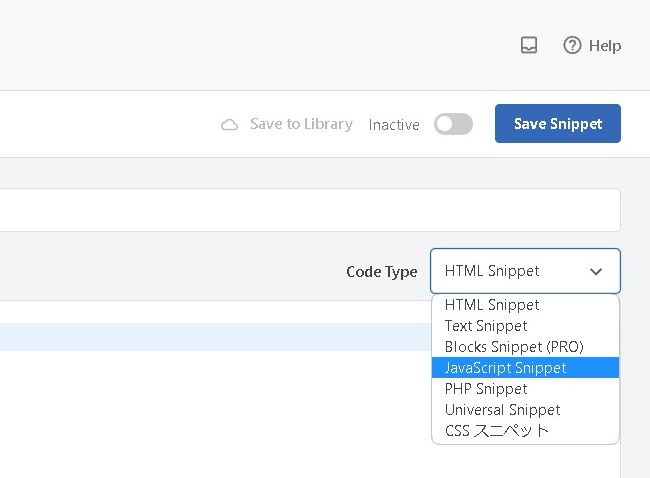Click the Help question mark icon

(572, 45)
